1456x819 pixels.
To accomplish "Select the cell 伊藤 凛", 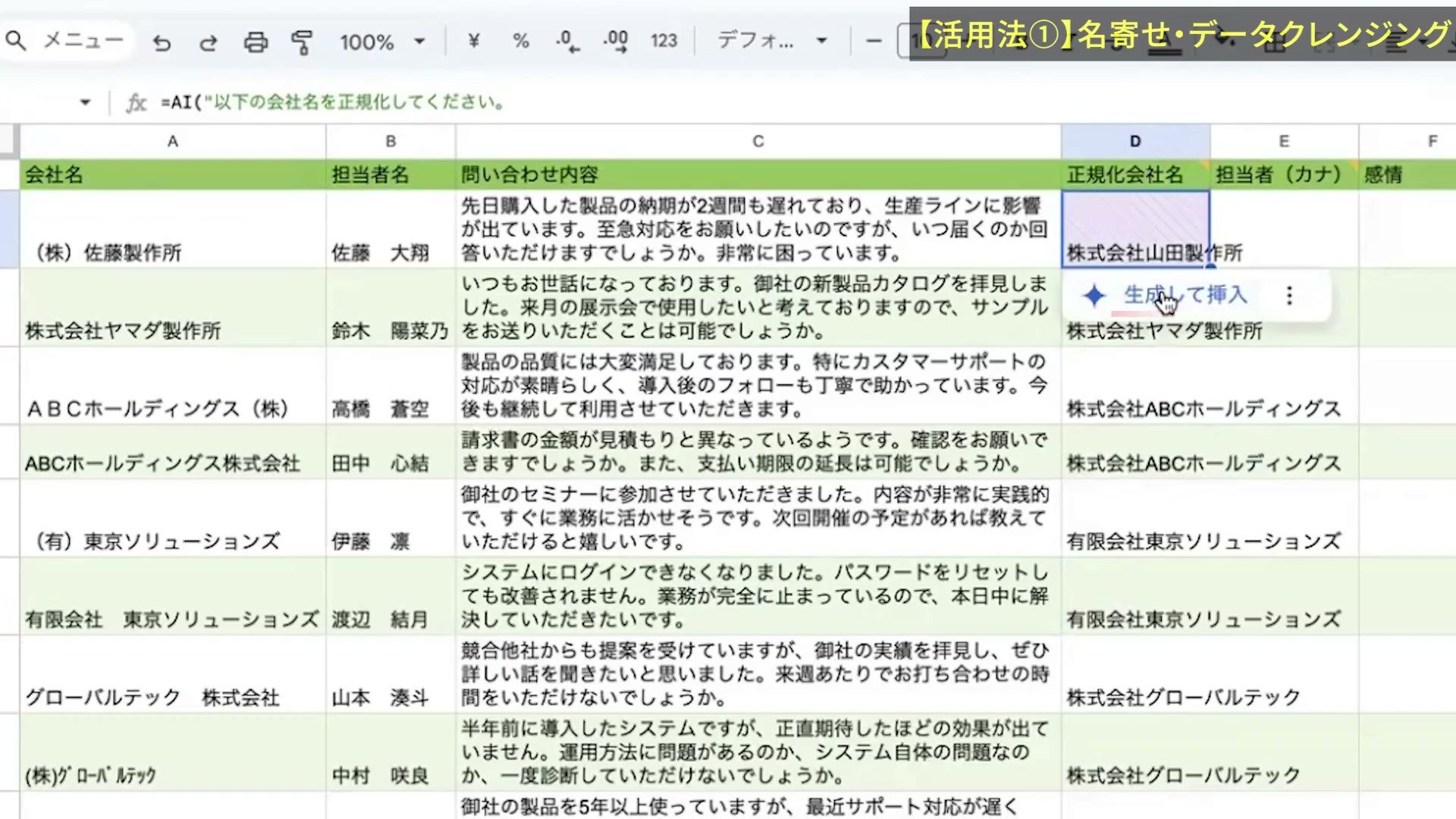I will (x=391, y=518).
